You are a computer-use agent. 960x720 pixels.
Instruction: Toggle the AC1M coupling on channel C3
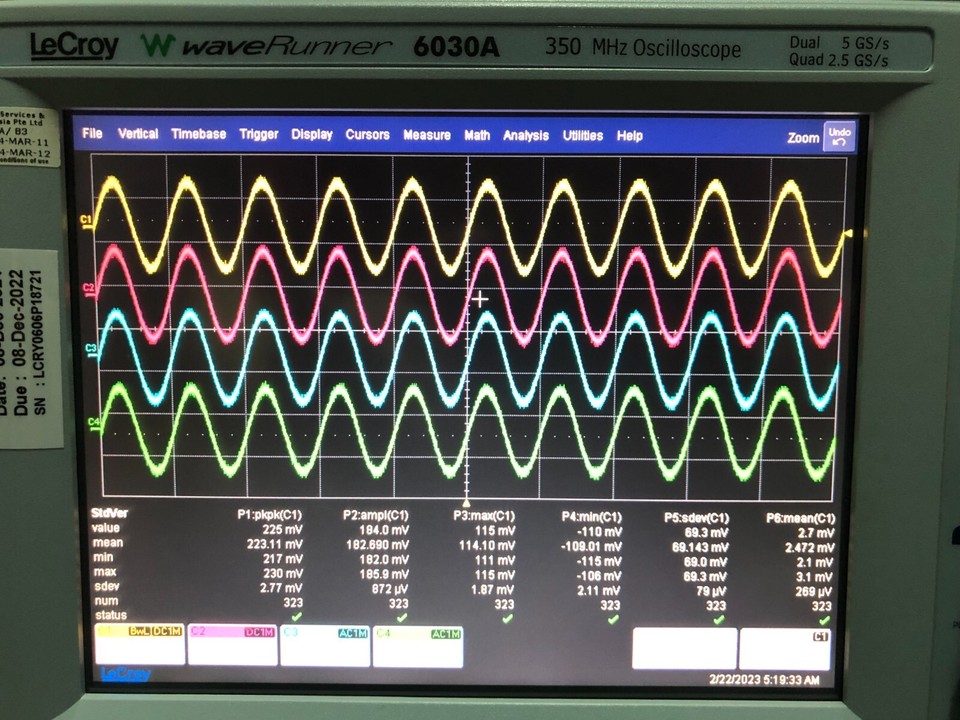(x=352, y=630)
